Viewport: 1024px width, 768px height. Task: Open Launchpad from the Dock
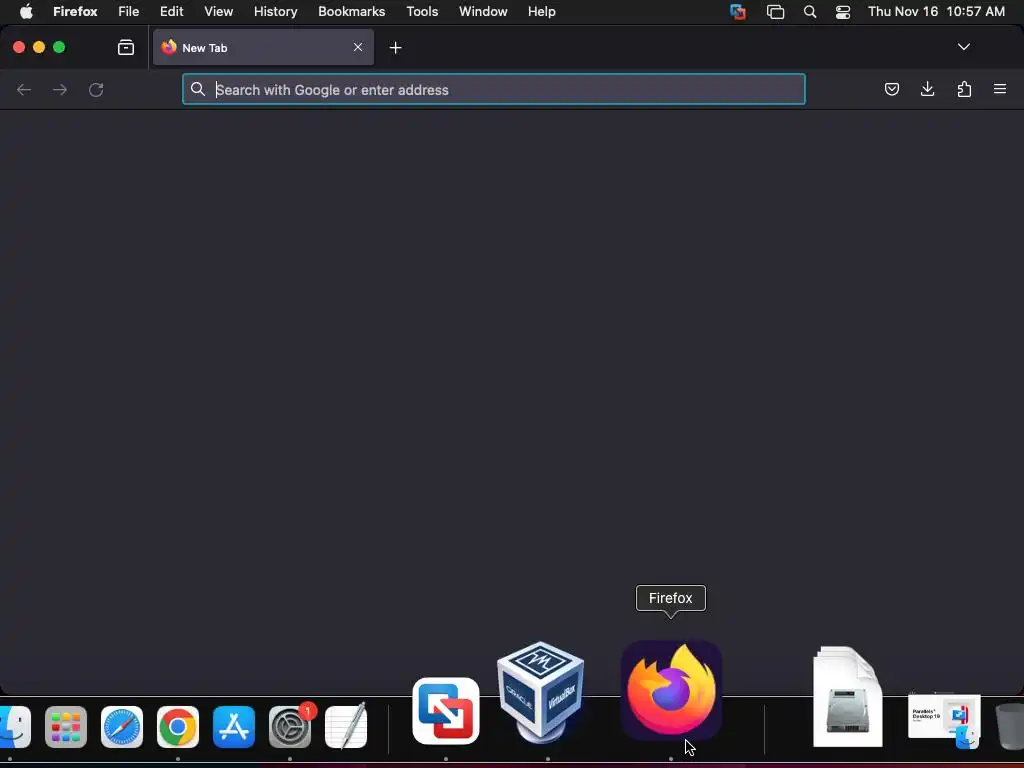click(x=66, y=726)
